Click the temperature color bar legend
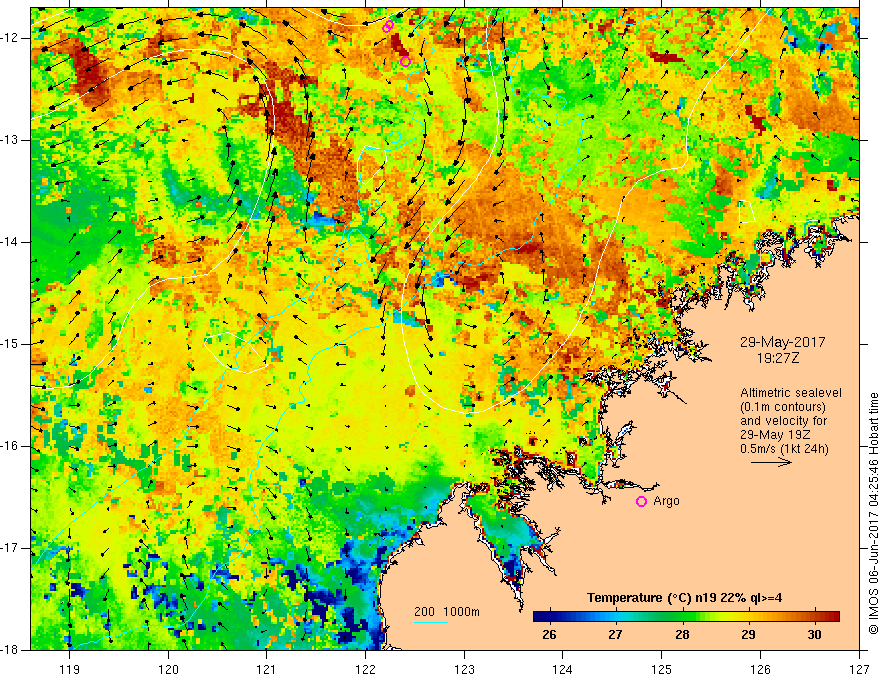The image size is (880, 680). pos(686,617)
